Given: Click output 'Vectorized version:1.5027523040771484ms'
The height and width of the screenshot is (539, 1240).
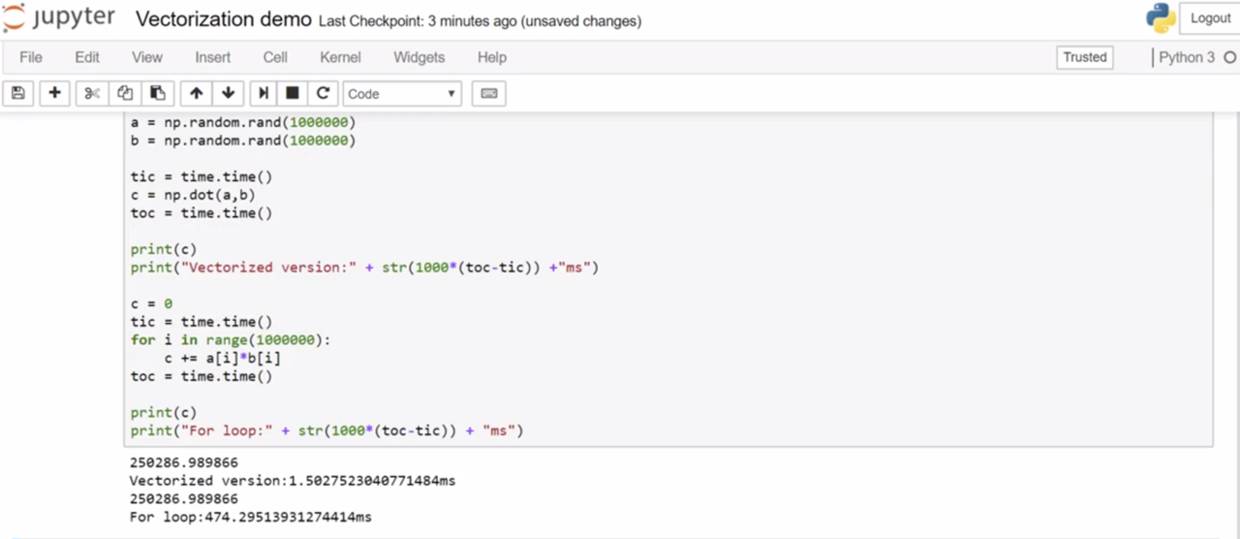Looking at the screenshot, I should pos(292,481).
